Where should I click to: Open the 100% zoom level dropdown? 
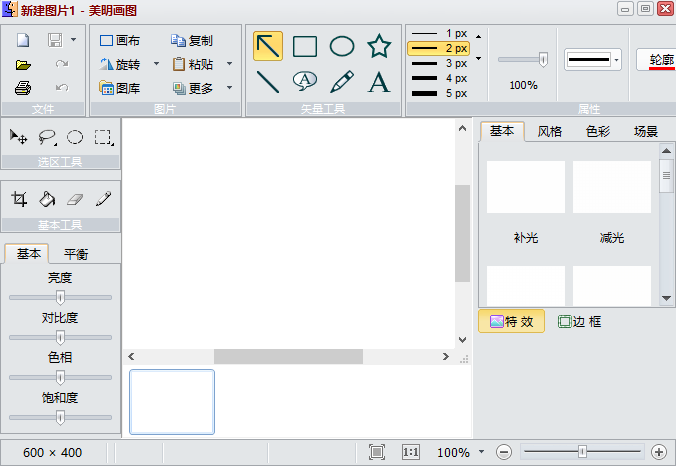pos(482,452)
